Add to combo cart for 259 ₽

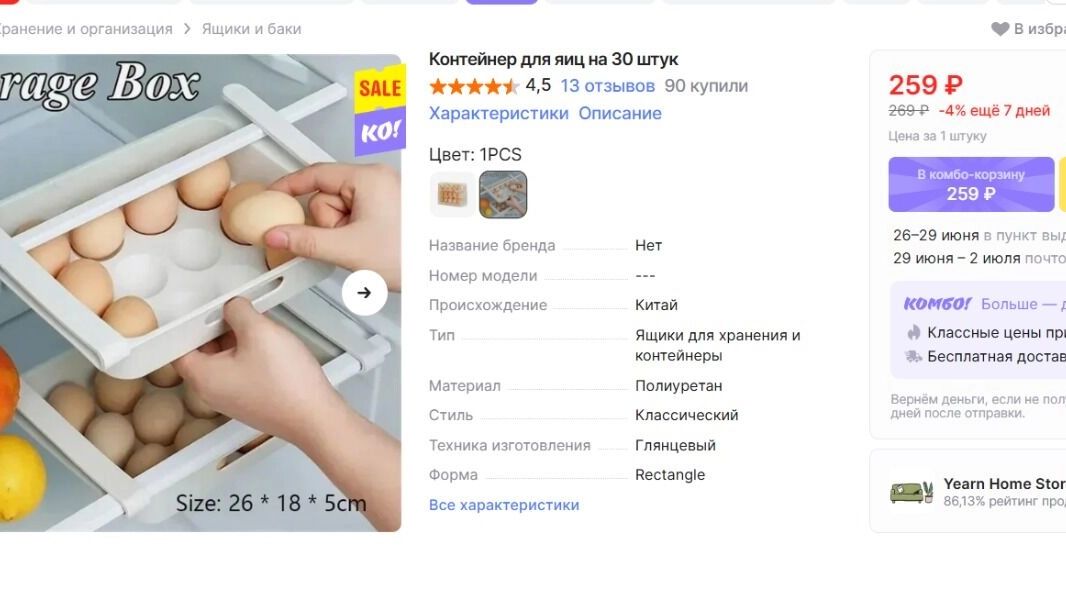point(971,185)
